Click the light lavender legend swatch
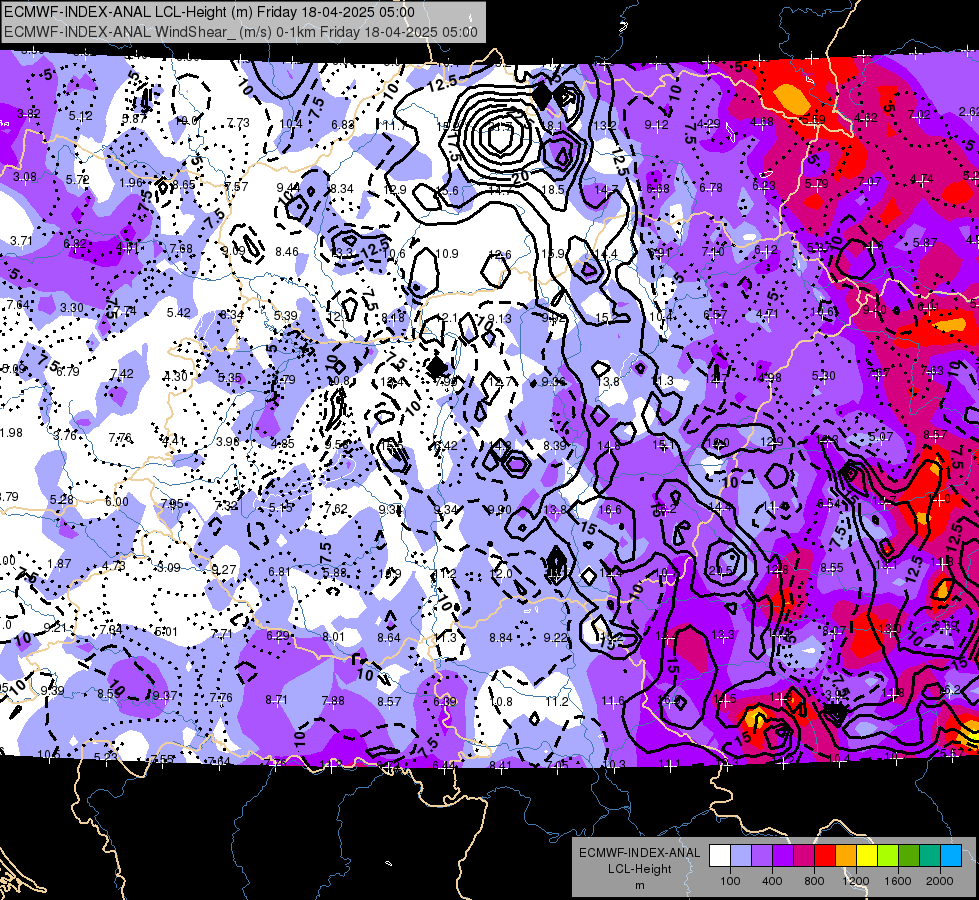Image resolution: width=979 pixels, height=900 pixels. click(741, 855)
